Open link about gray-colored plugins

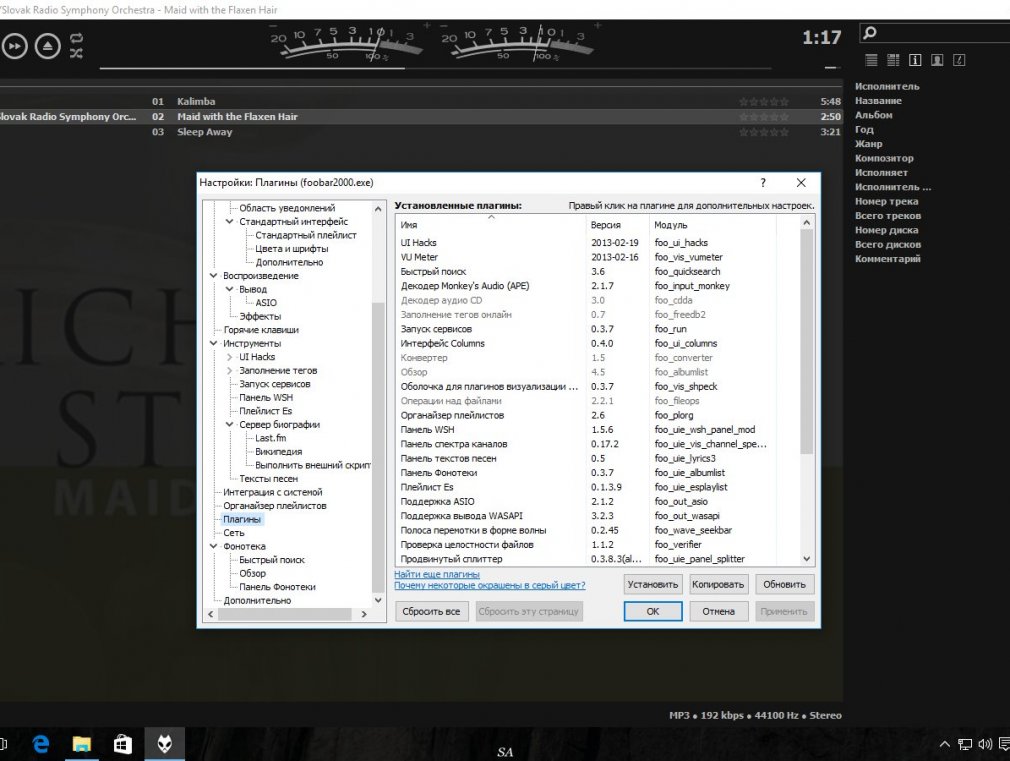coord(490,585)
